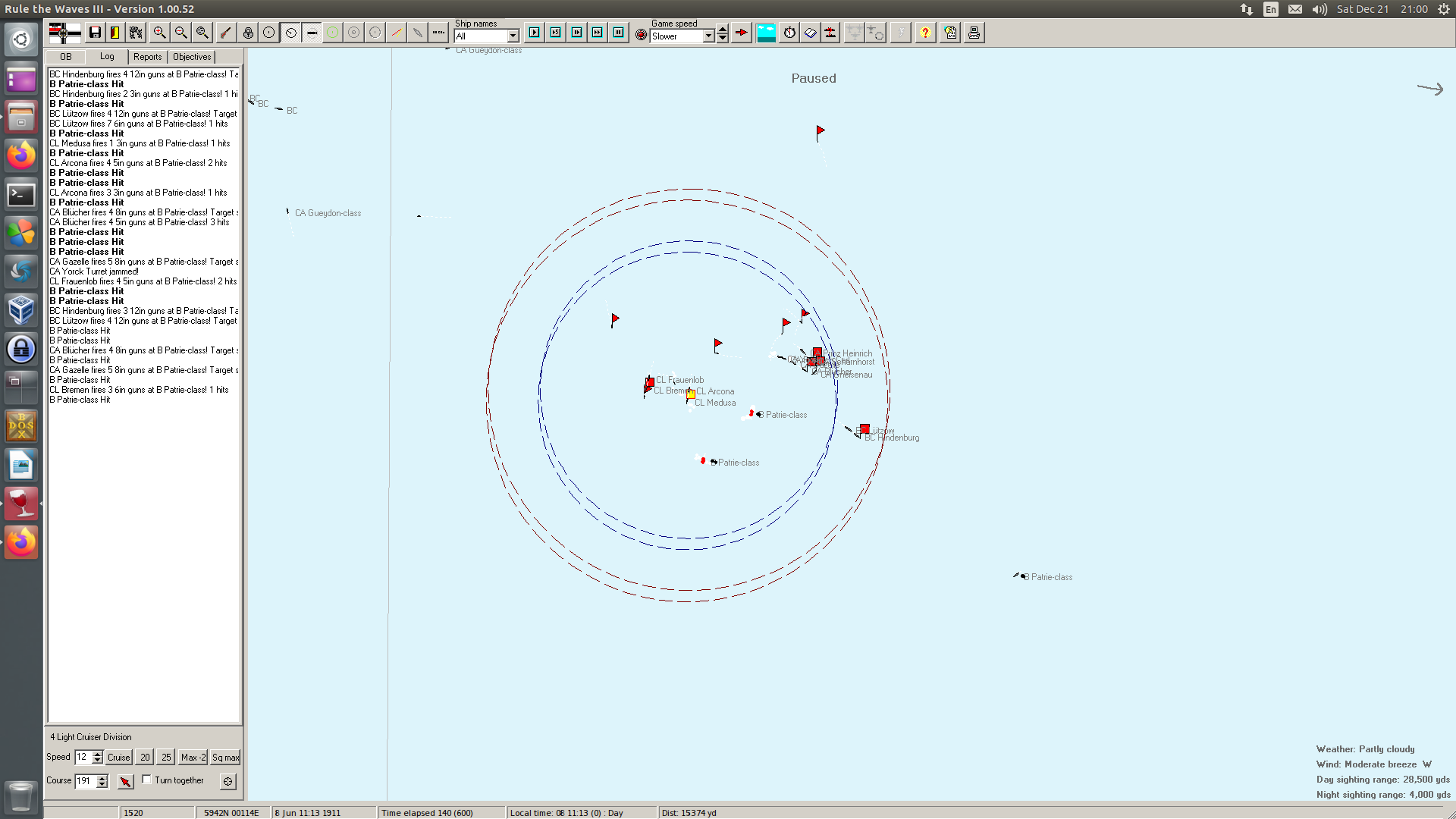Increase course with the up arrow
1456x819 pixels.
pos(102,777)
